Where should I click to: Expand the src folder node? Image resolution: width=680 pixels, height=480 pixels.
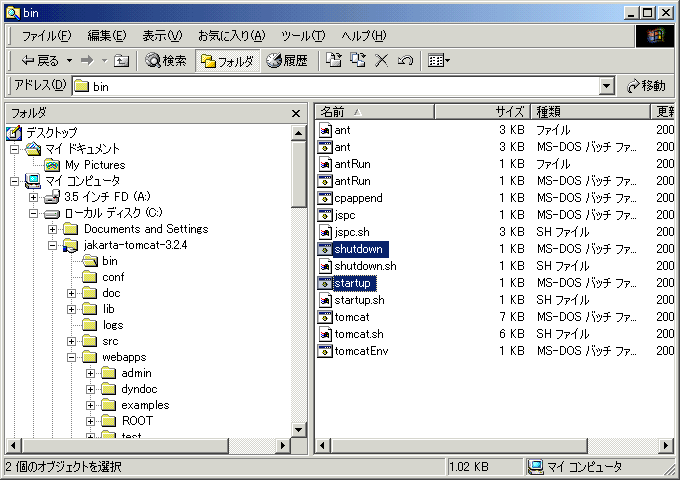[x=72, y=342]
